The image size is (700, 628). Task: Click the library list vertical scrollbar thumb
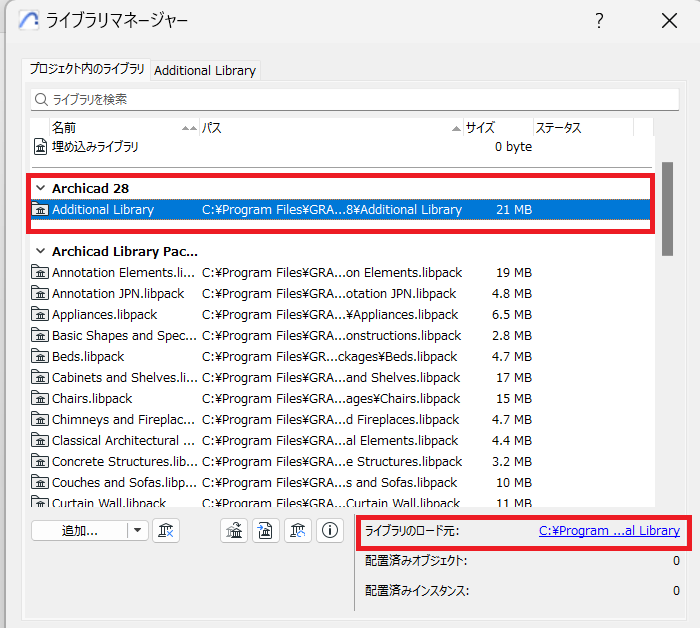(667, 208)
